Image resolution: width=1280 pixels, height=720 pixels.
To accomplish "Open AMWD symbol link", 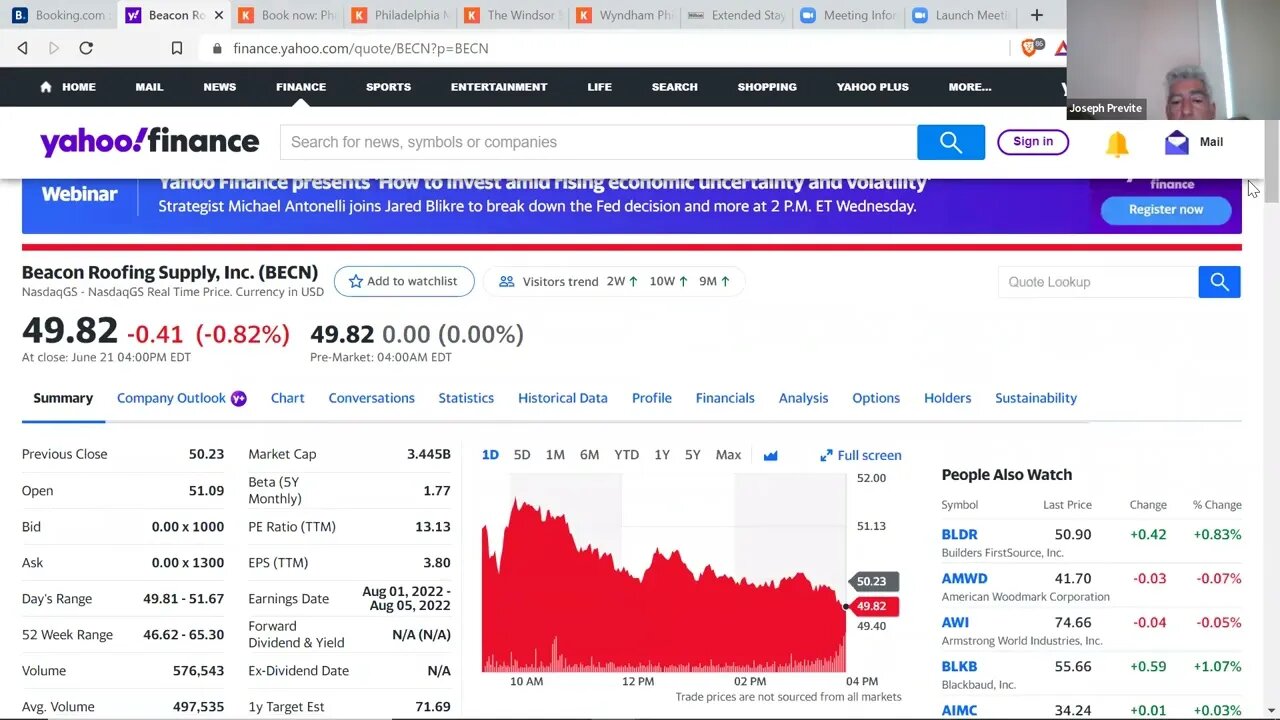I will tap(964, 579).
